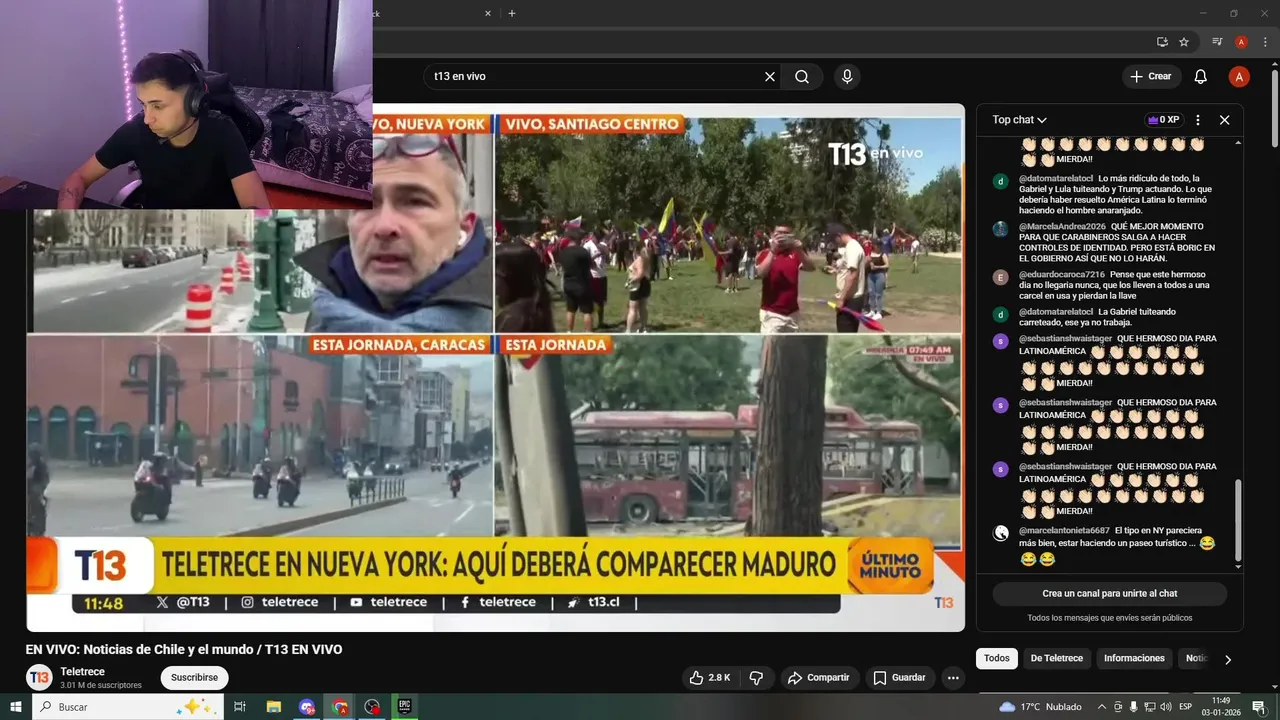Screen dimensions: 1280x720
Task: Click the YouTube search magnifier button
Action: (x=802, y=77)
